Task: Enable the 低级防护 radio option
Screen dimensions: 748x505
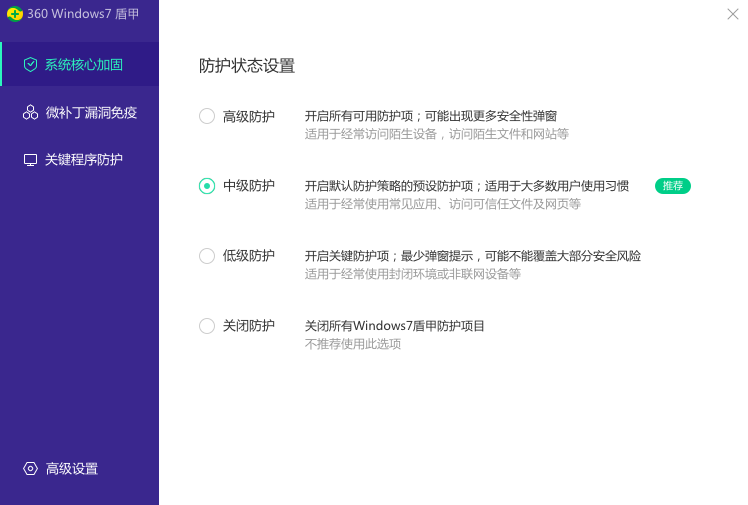Action: click(207, 256)
